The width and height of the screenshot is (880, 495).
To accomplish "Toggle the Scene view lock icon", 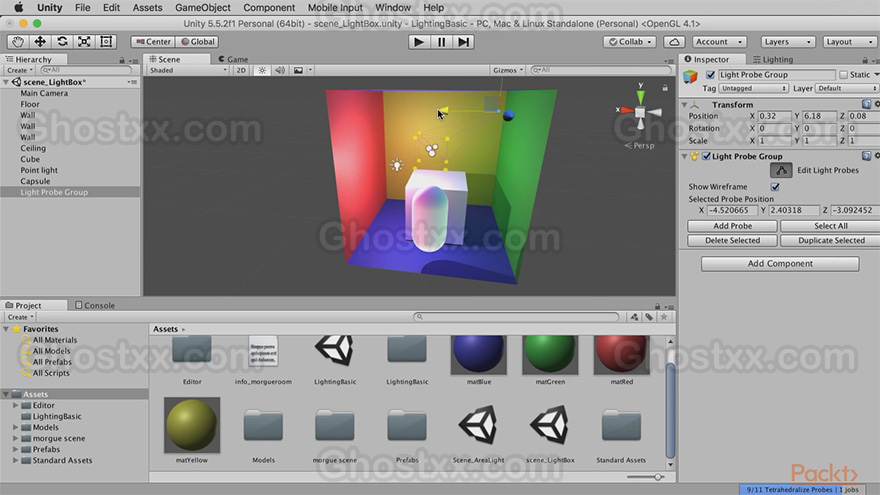I will 664,88.
